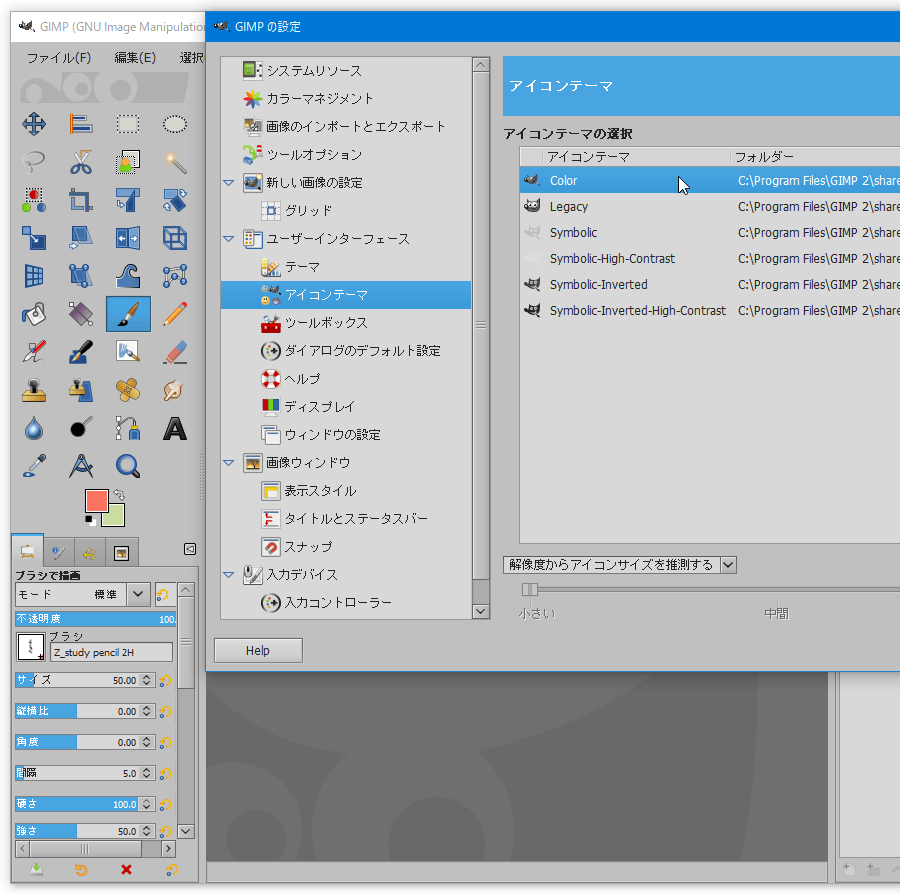The height and width of the screenshot is (894, 900).
Task: Choose the Gradient tool
Action: coord(81,314)
